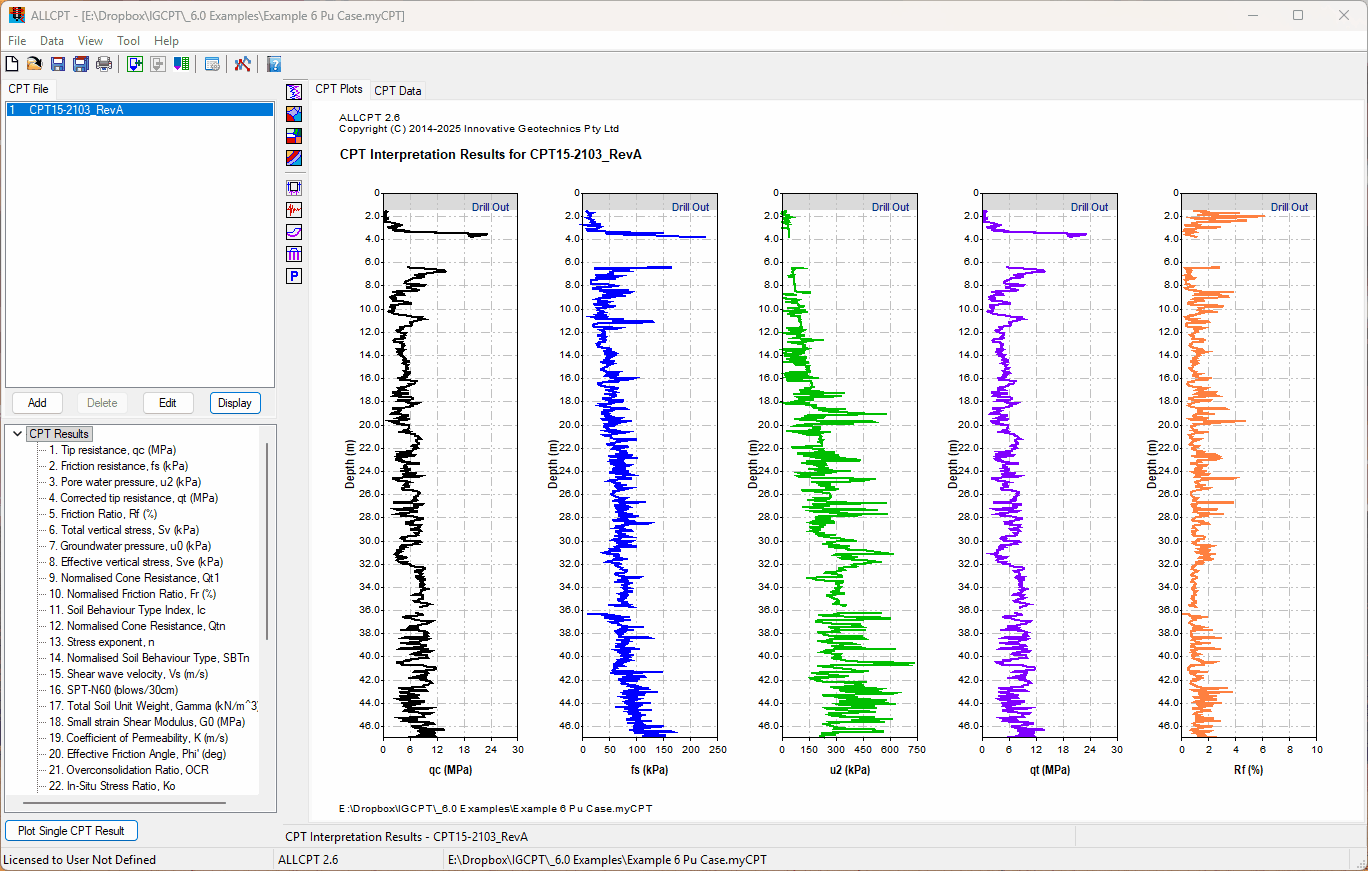1368x871 pixels.
Task: Create a new file with the blank page icon
Action: coord(12,64)
